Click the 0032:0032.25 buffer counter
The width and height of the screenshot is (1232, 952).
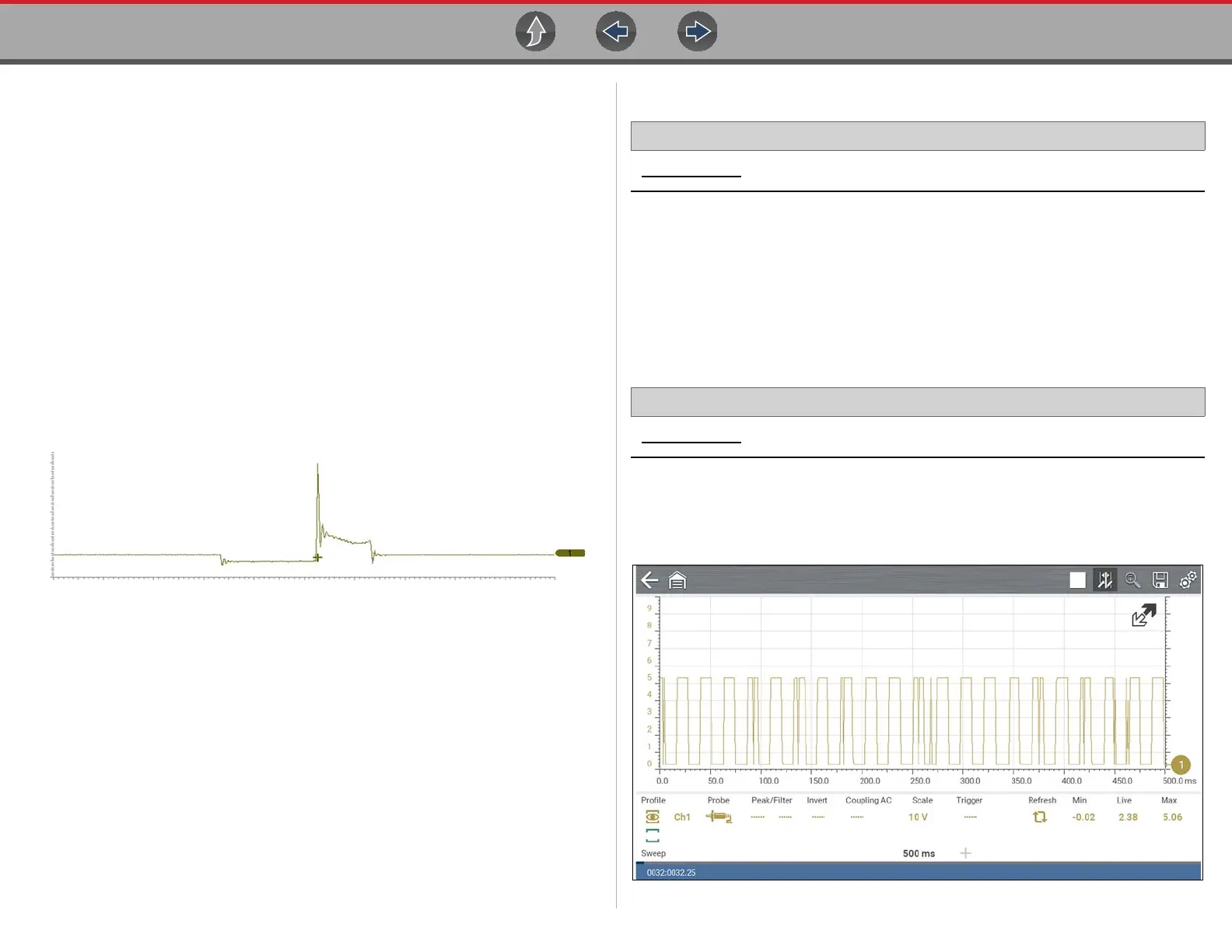click(671, 873)
